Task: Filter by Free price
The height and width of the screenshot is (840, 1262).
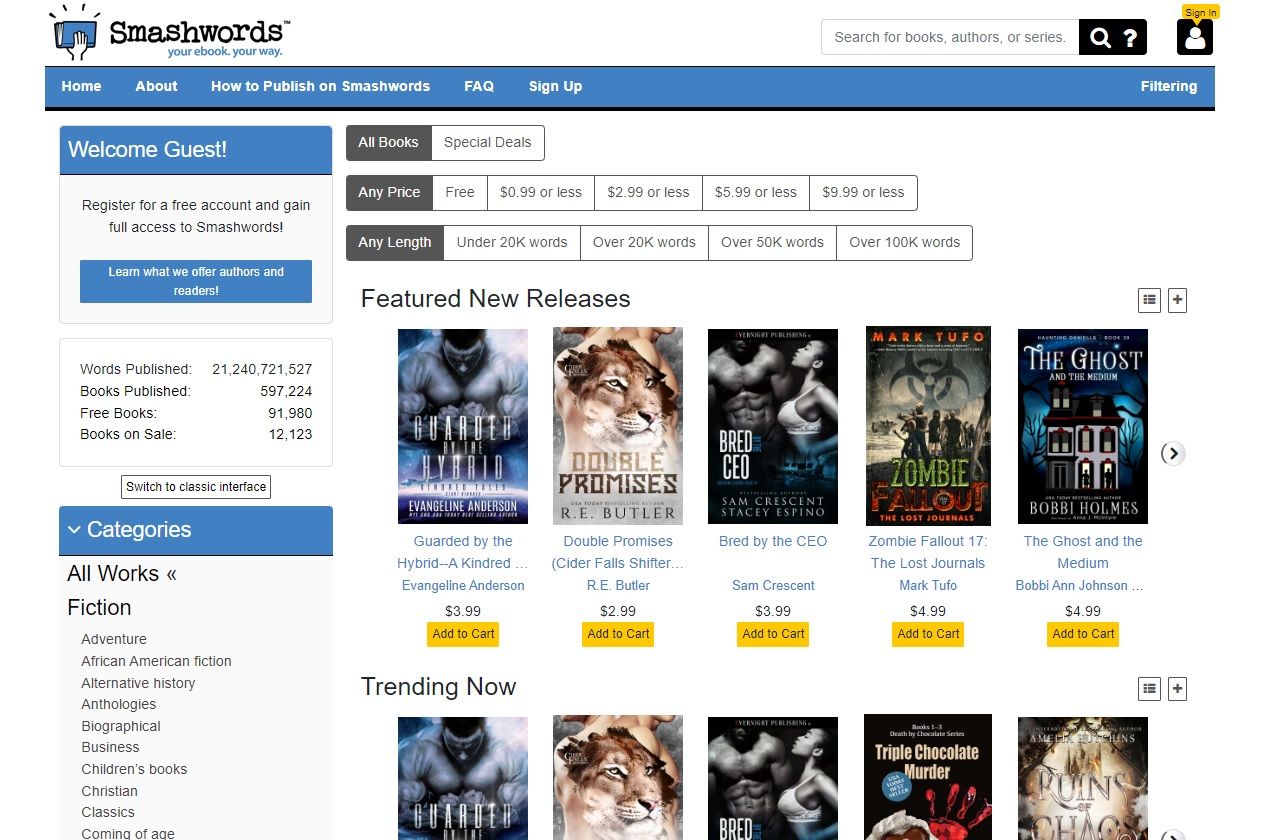Action: pos(460,192)
